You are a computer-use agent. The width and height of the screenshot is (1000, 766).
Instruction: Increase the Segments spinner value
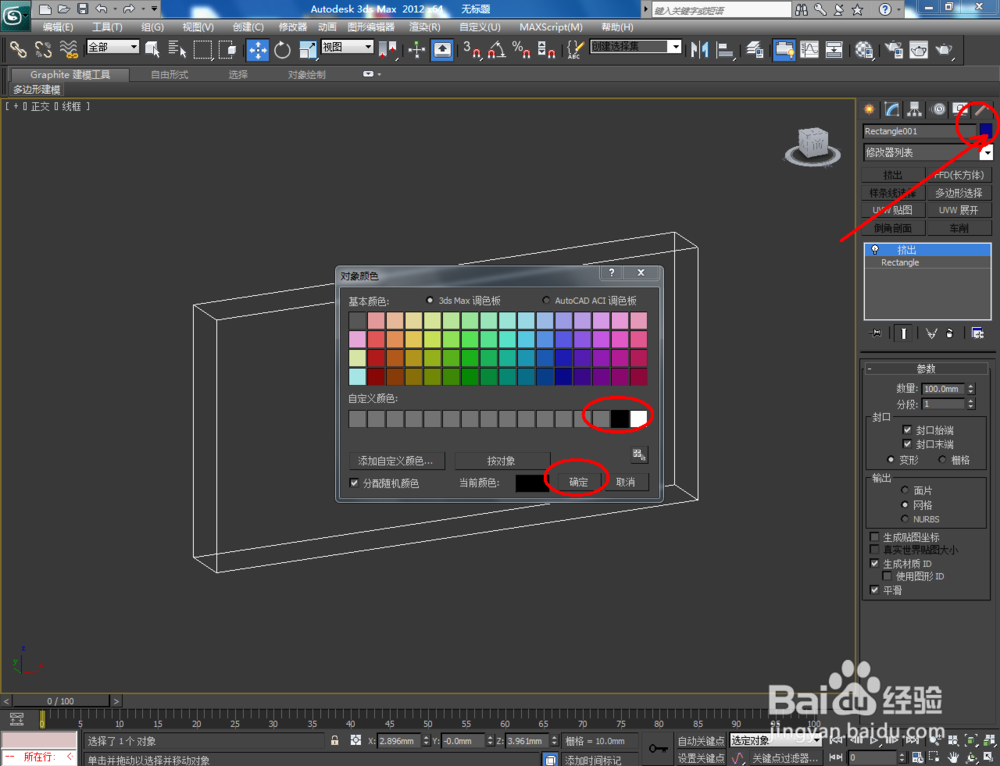point(971,401)
